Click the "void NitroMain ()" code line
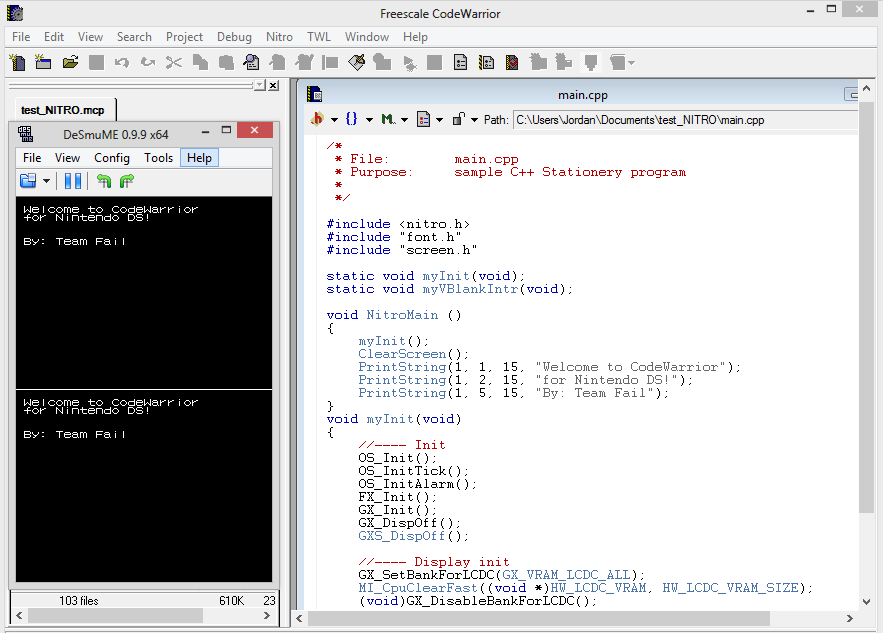The width and height of the screenshot is (883, 633). 394,315
